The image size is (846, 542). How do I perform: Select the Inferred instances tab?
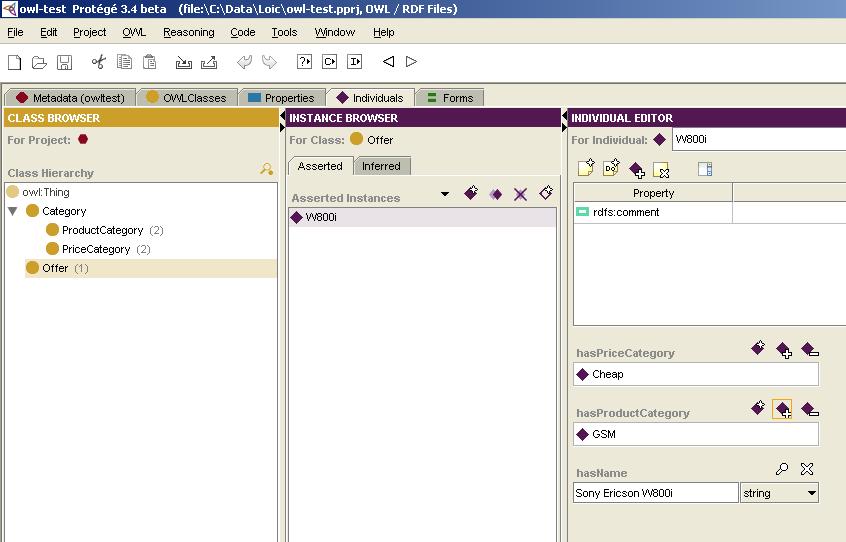coord(381,166)
